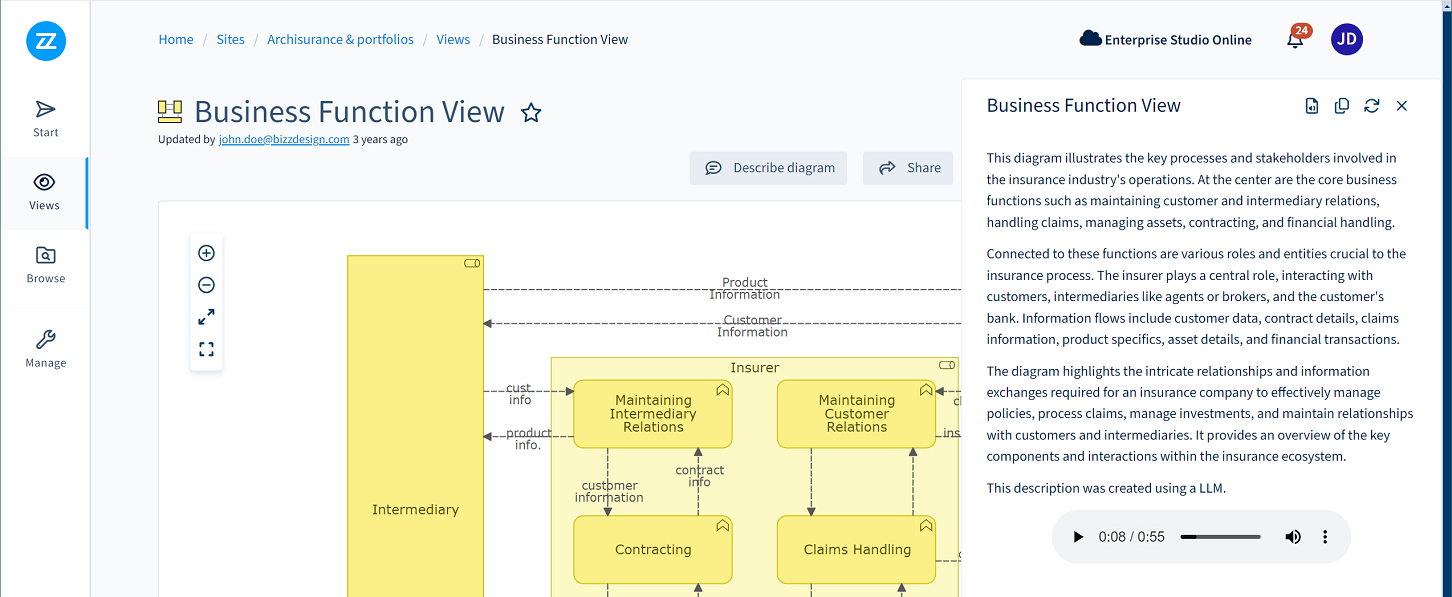
Task: Select the Claims Handling function in diagram
Action: tap(856, 549)
